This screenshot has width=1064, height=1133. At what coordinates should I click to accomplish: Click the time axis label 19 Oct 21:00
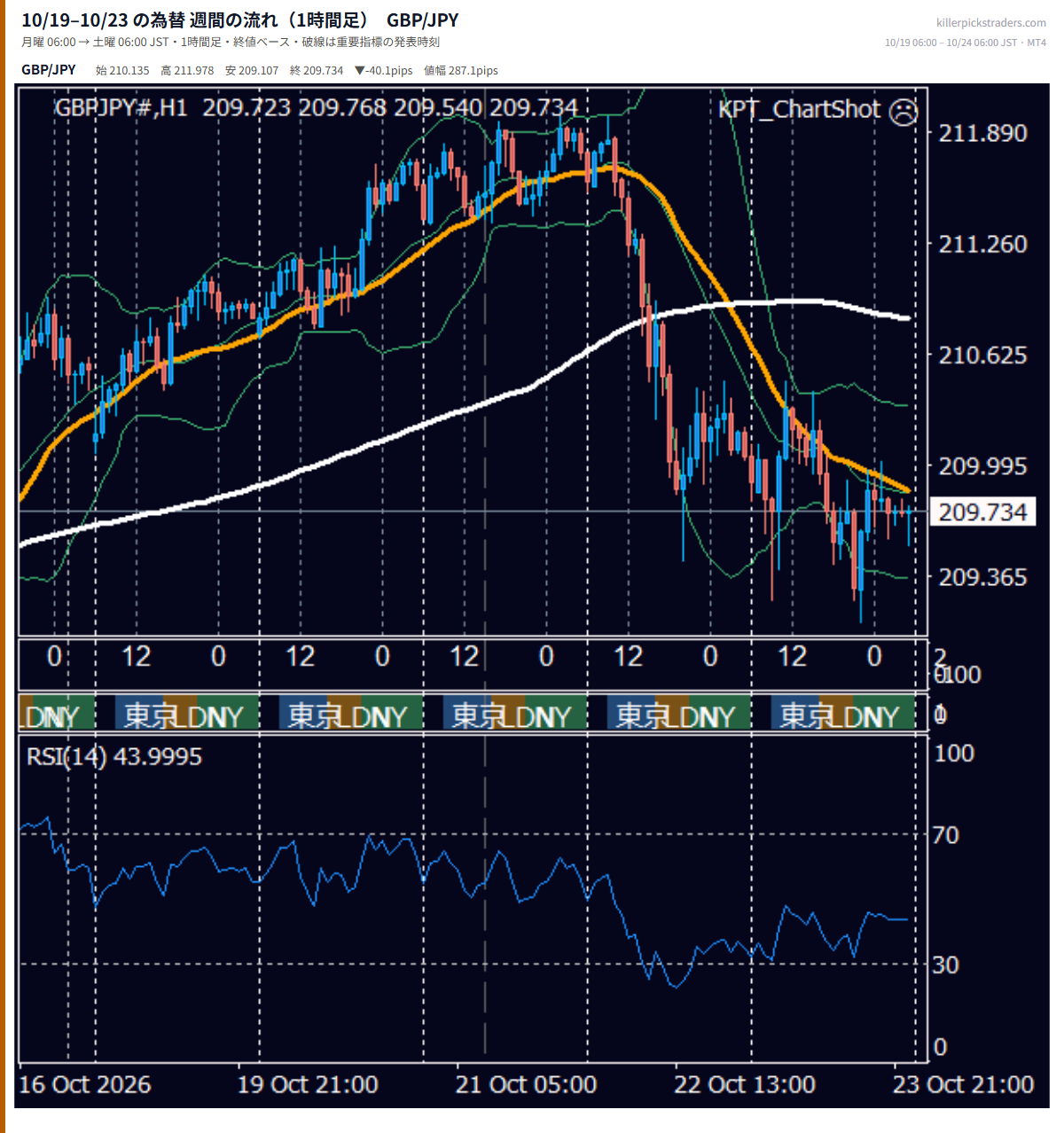308,1084
